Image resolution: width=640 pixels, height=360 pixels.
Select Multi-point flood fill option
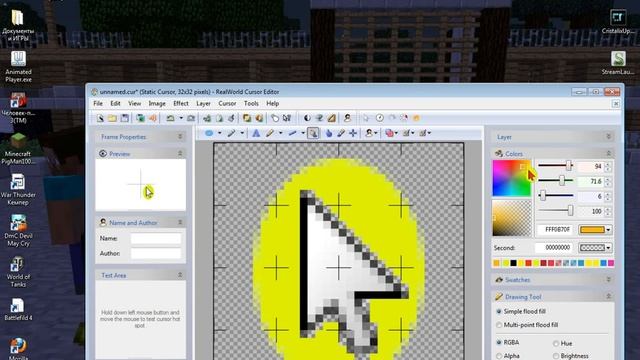tap(499, 325)
